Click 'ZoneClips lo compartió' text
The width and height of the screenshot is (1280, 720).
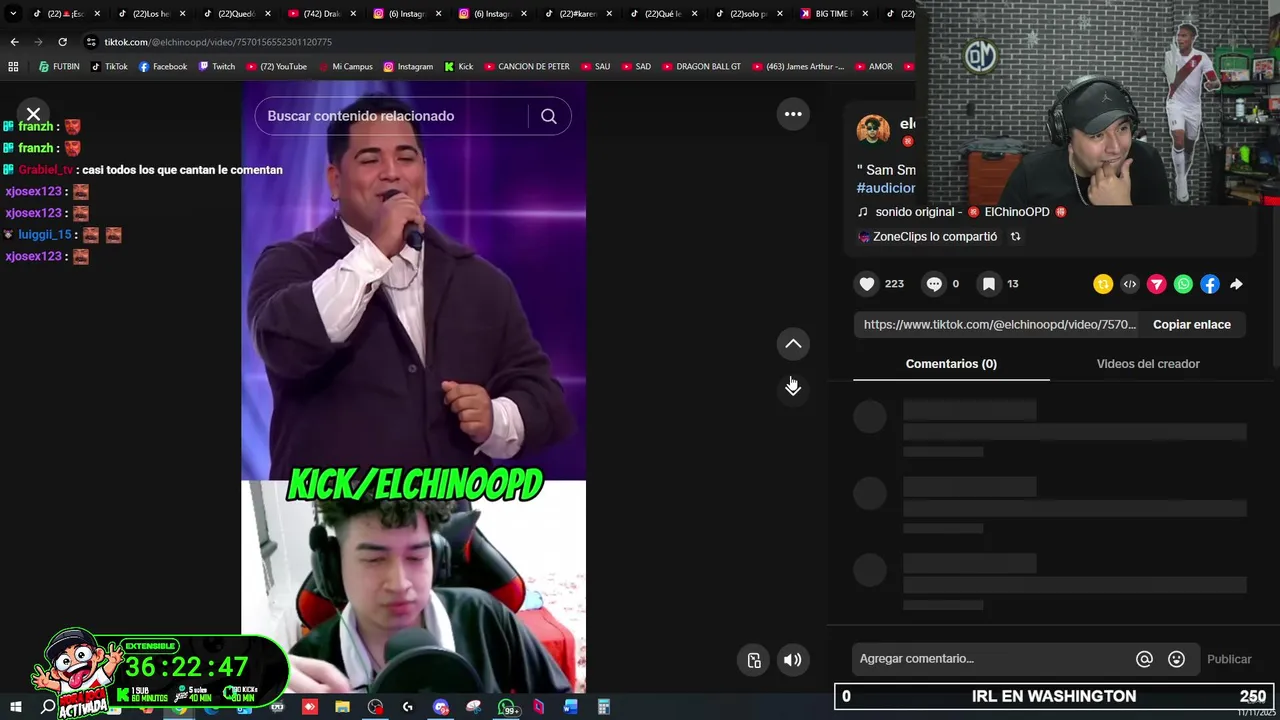pos(934,237)
